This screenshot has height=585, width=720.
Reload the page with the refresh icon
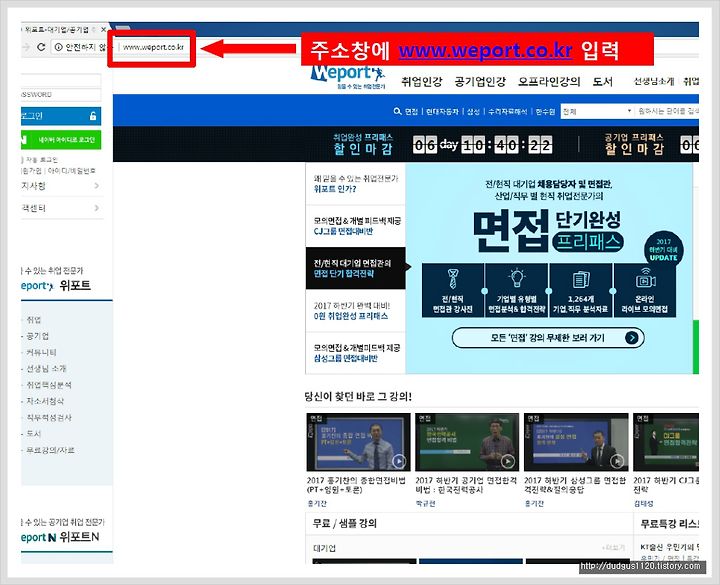(41, 47)
